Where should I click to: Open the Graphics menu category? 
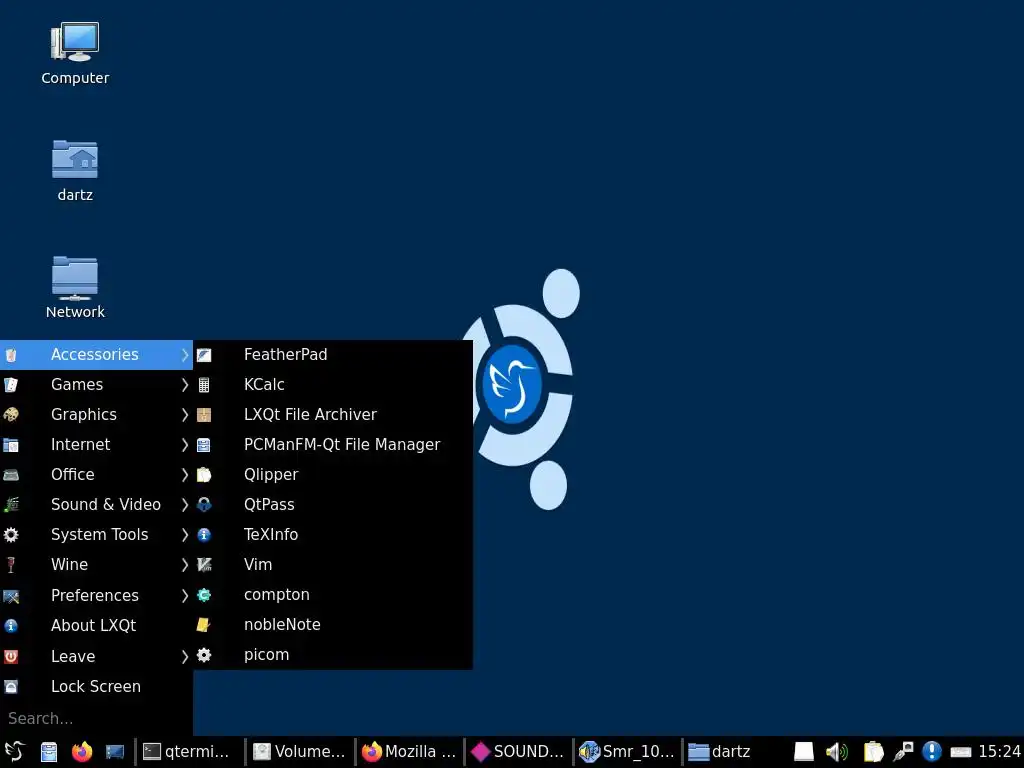(96, 415)
